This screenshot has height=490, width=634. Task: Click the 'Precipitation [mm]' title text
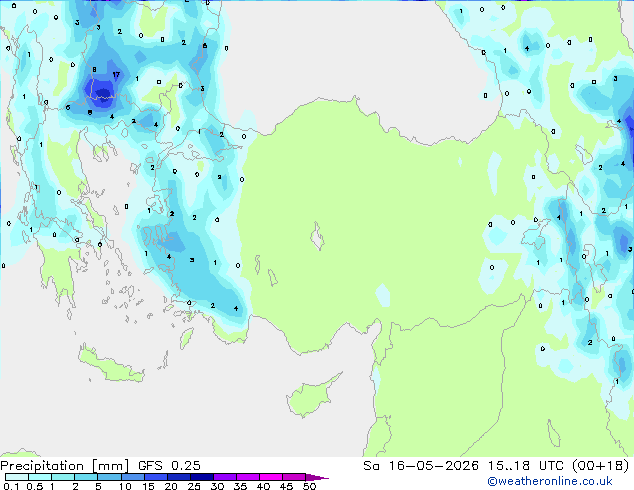coord(65,466)
